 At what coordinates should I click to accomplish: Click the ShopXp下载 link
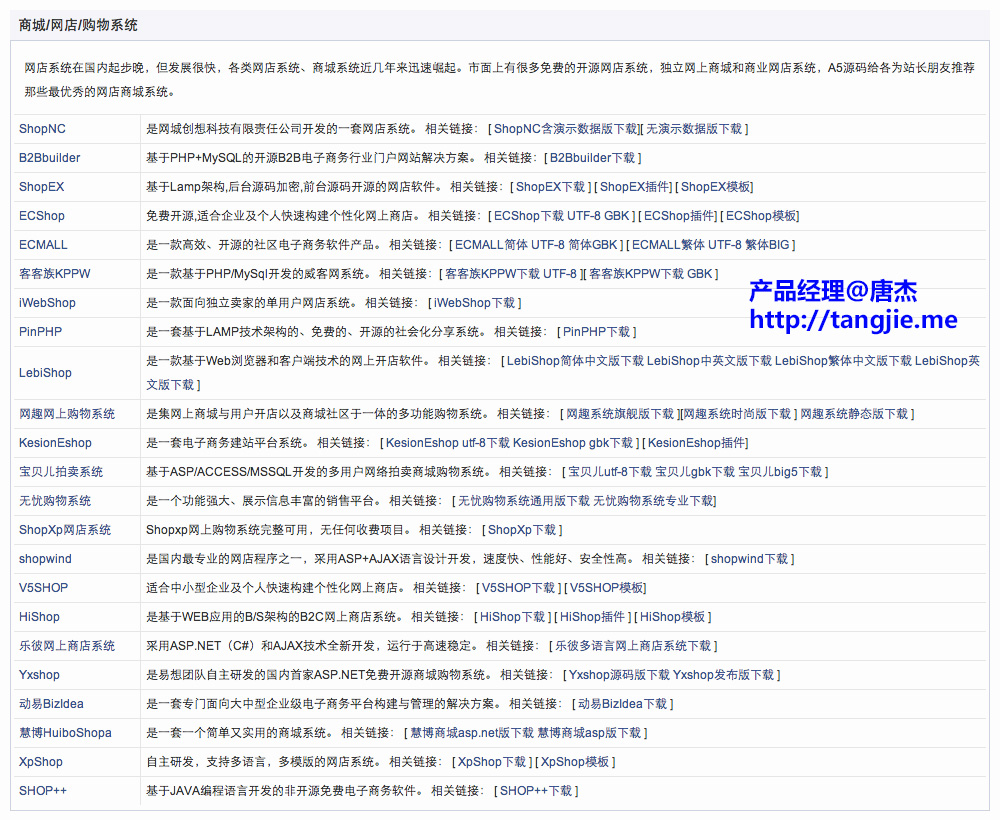point(522,531)
